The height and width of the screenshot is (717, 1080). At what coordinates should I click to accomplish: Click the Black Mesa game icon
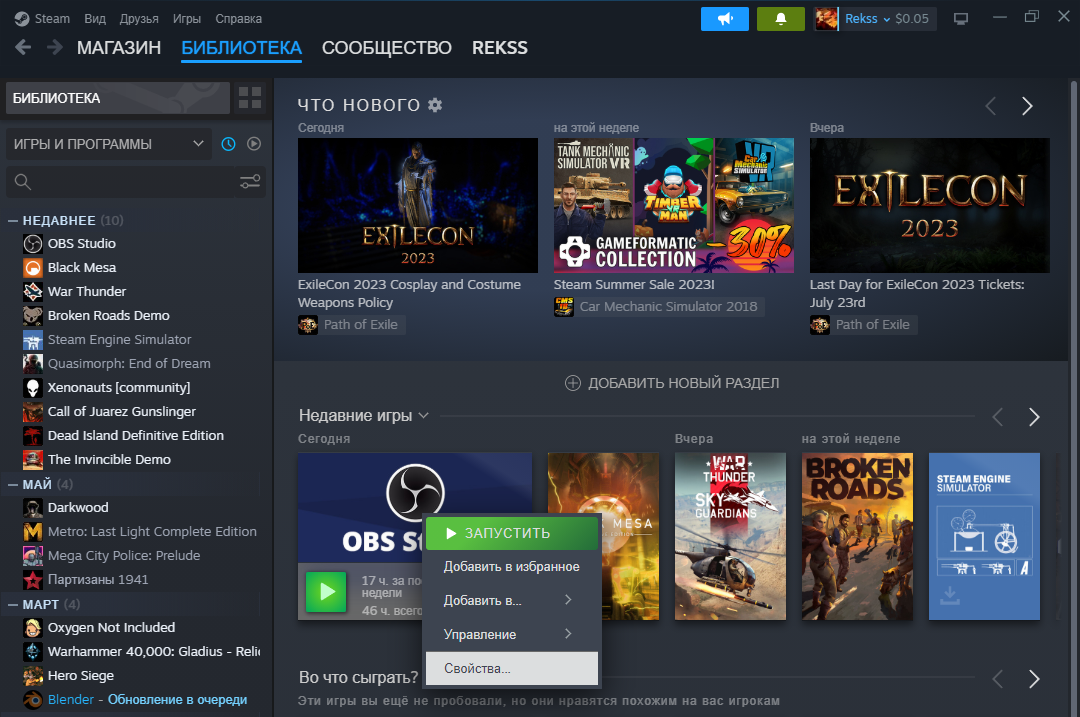(32, 267)
